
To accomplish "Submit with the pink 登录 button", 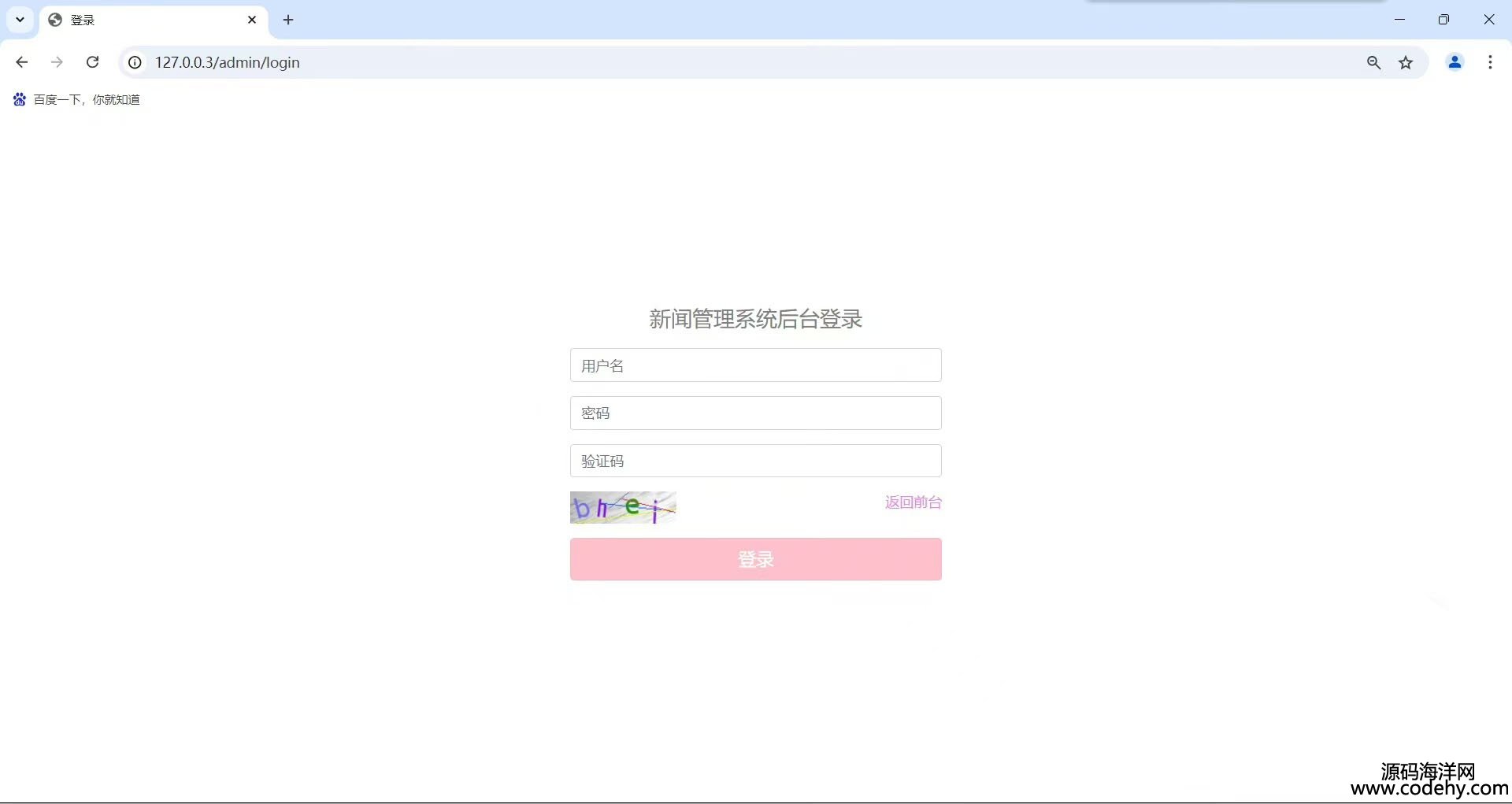I will point(755,559).
